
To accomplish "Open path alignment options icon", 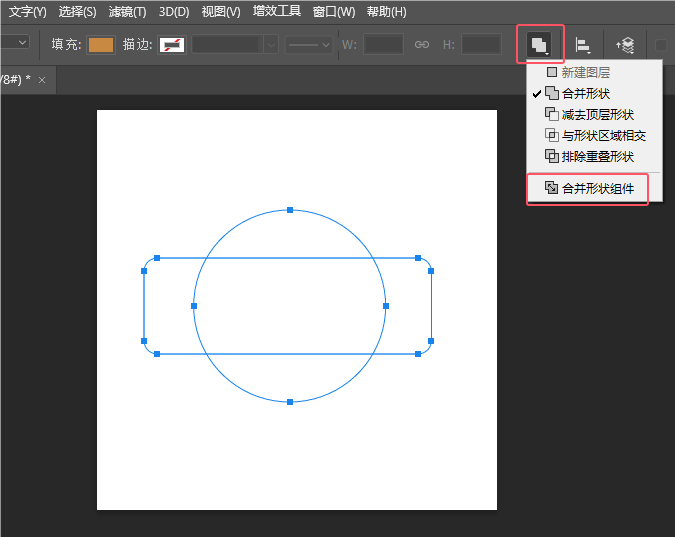I will (x=583, y=45).
